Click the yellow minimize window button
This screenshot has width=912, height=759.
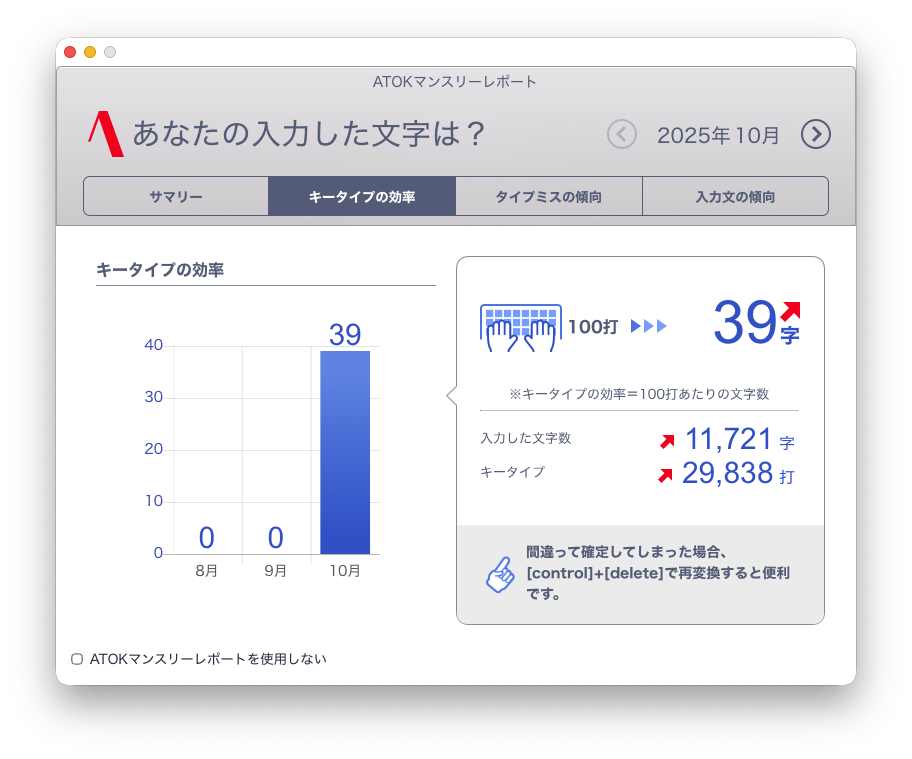[x=90, y=52]
